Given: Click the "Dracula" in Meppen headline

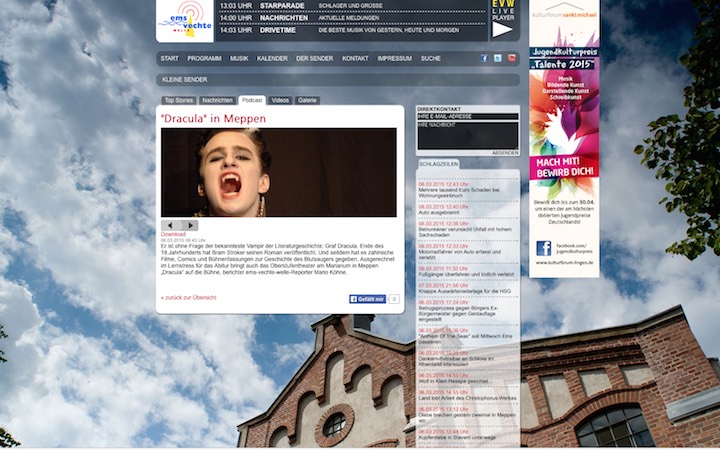Looking at the screenshot, I should (214, 118).
